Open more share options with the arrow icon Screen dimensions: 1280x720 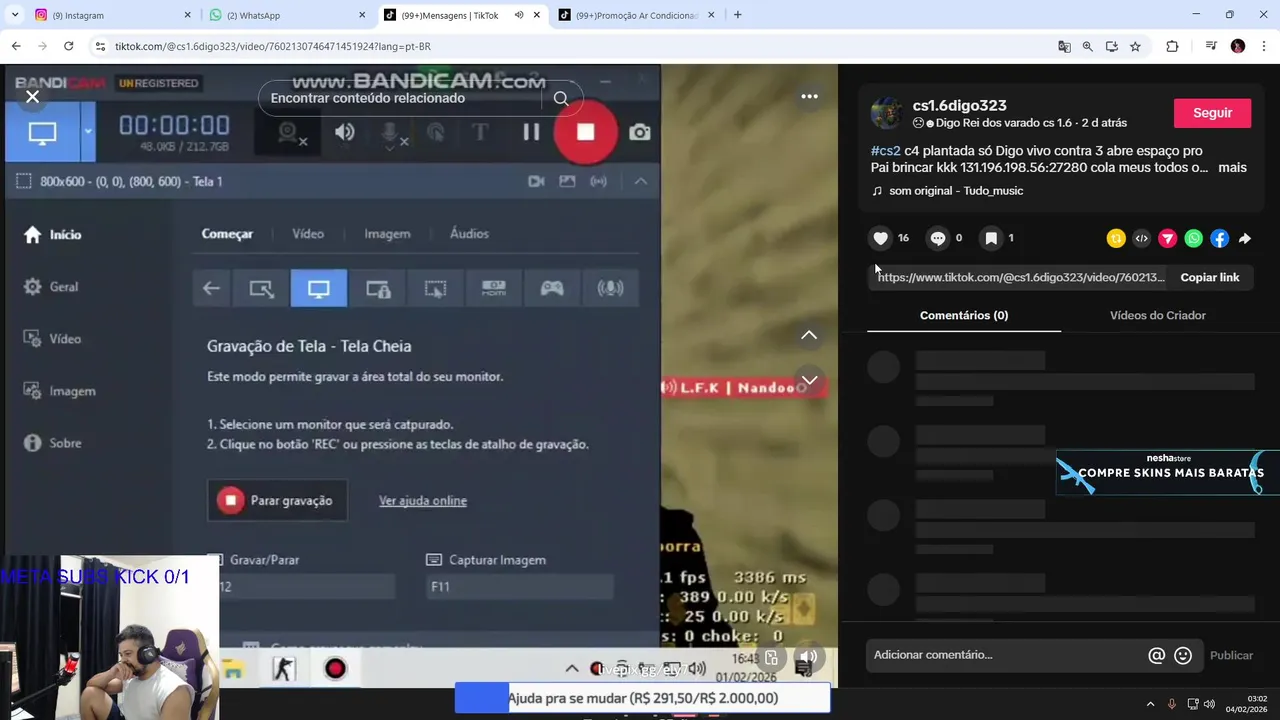1245,238
